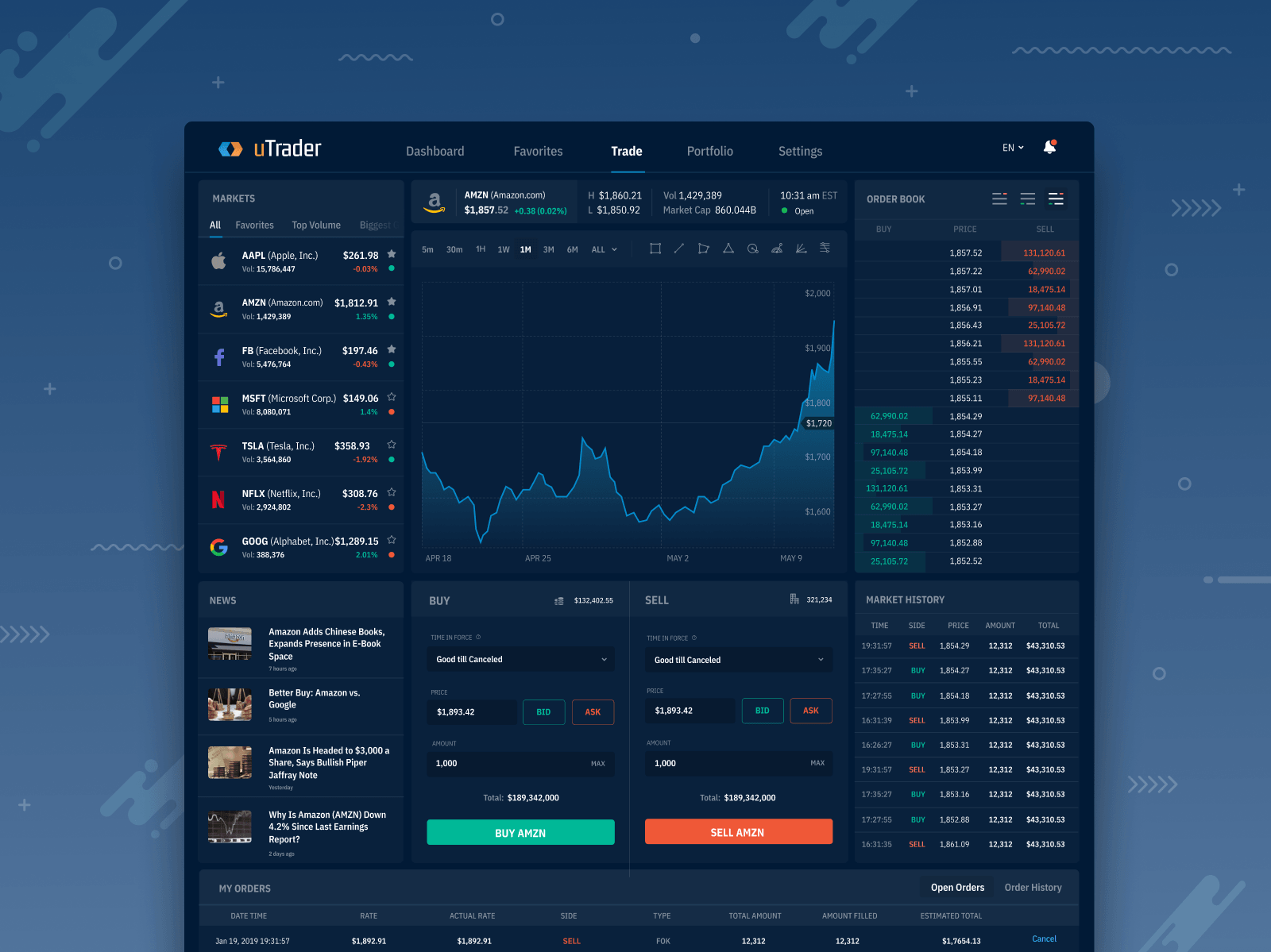Set chart timeframe to 6M
Image resolution: width=1271 pixels, height=952 pixels.
coord(573,249)
